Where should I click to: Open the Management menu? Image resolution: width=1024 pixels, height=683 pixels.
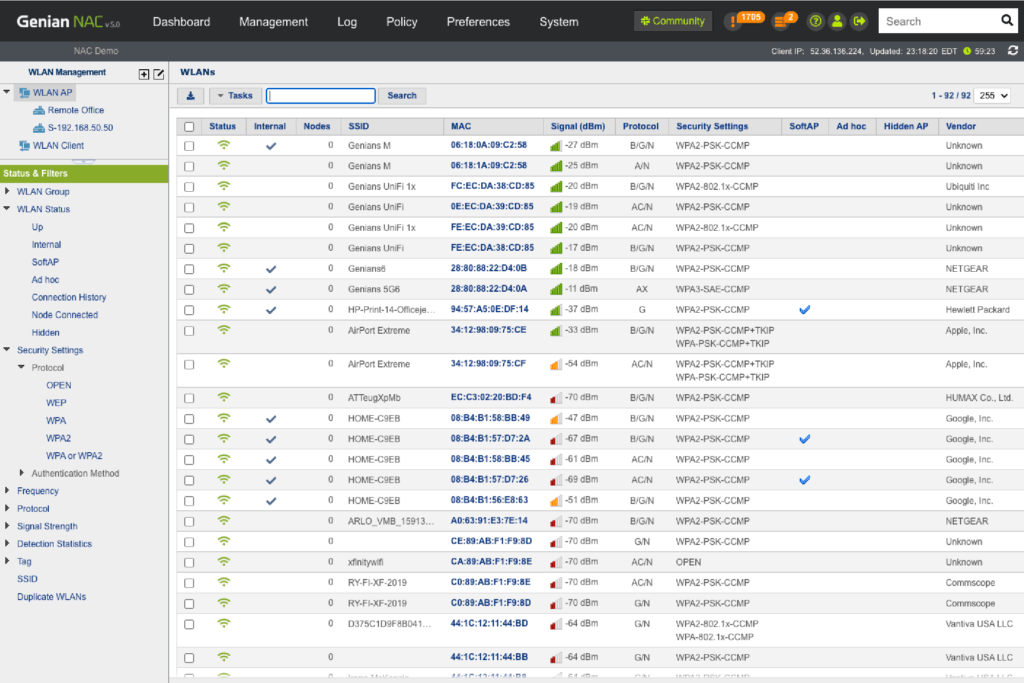point(273,22)
